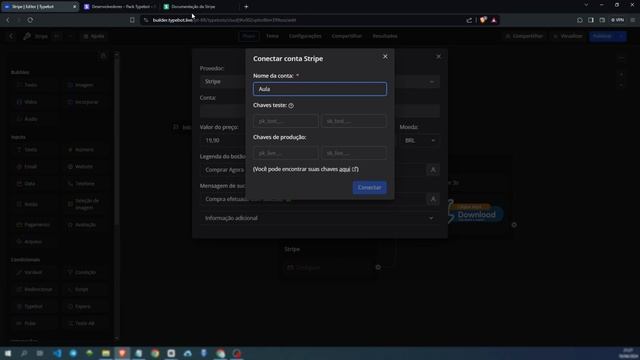Viewport: 640px width, 360px height.
Task: Select the Imagem bubble block
Action: 84,85
